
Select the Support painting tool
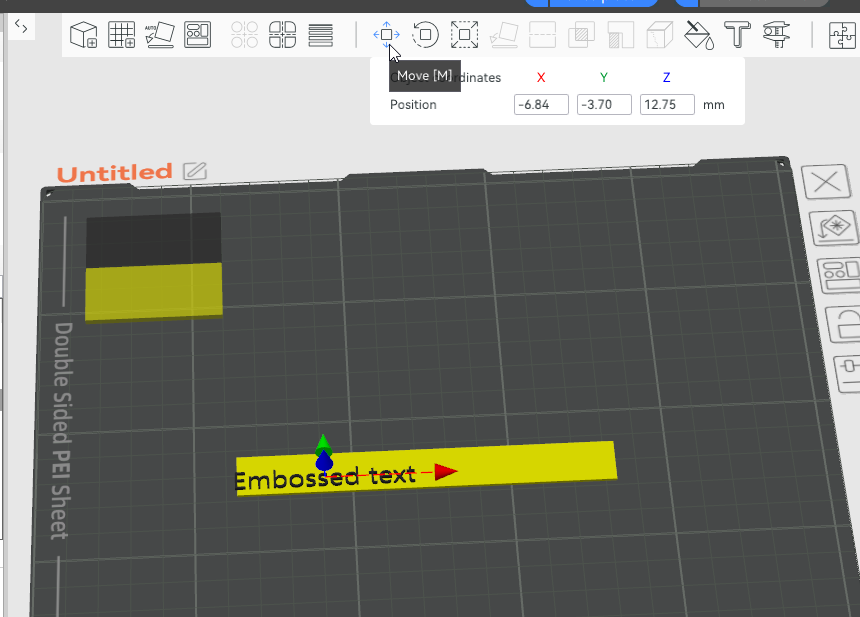621,35
